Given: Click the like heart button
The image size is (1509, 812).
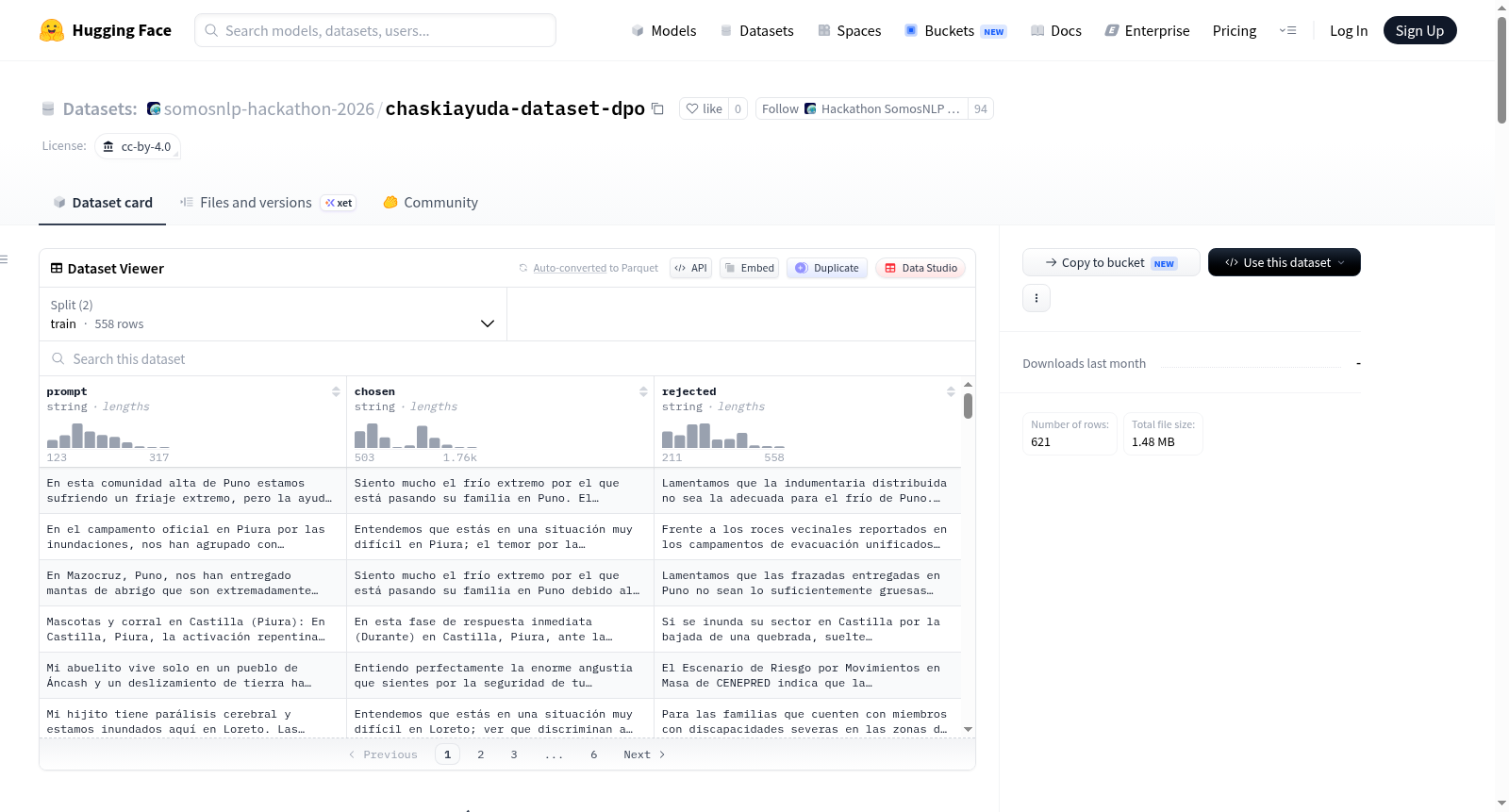Looking at the screenshot, I should coord(704,109).
